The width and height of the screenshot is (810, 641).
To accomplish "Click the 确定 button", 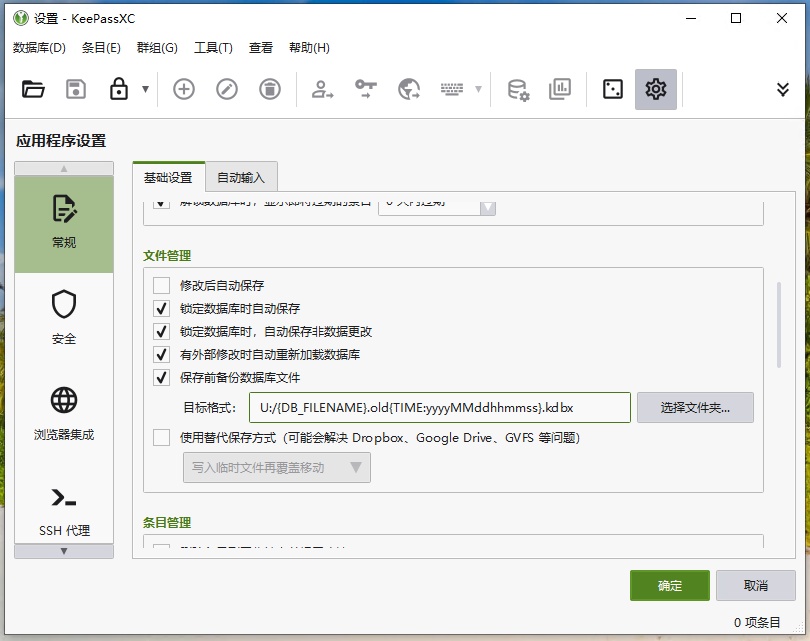I will click(x=669, y=585).
